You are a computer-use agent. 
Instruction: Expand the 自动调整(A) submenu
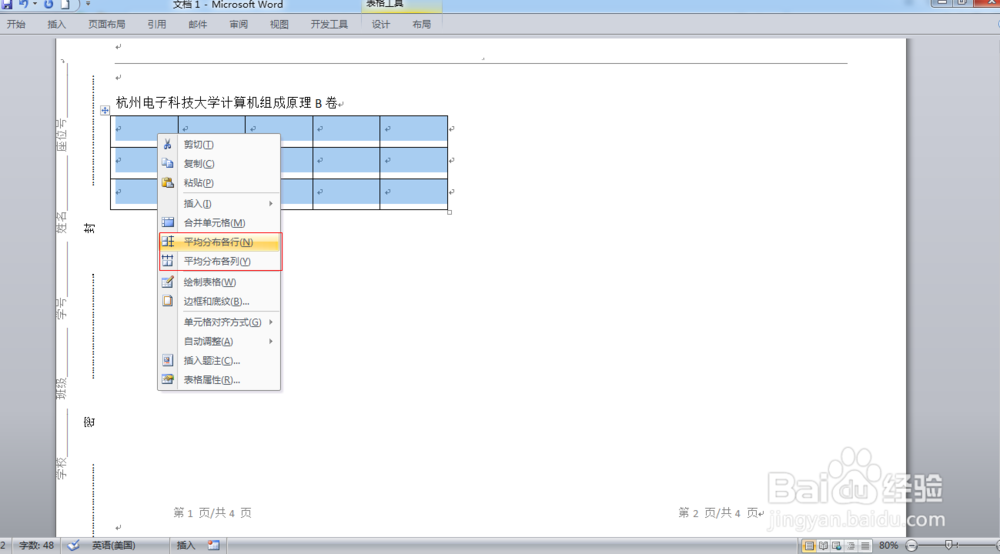click(219, 341)
